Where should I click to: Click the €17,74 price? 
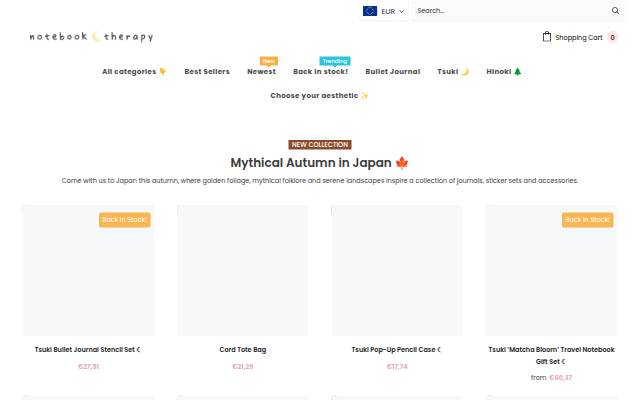point(397,367)
